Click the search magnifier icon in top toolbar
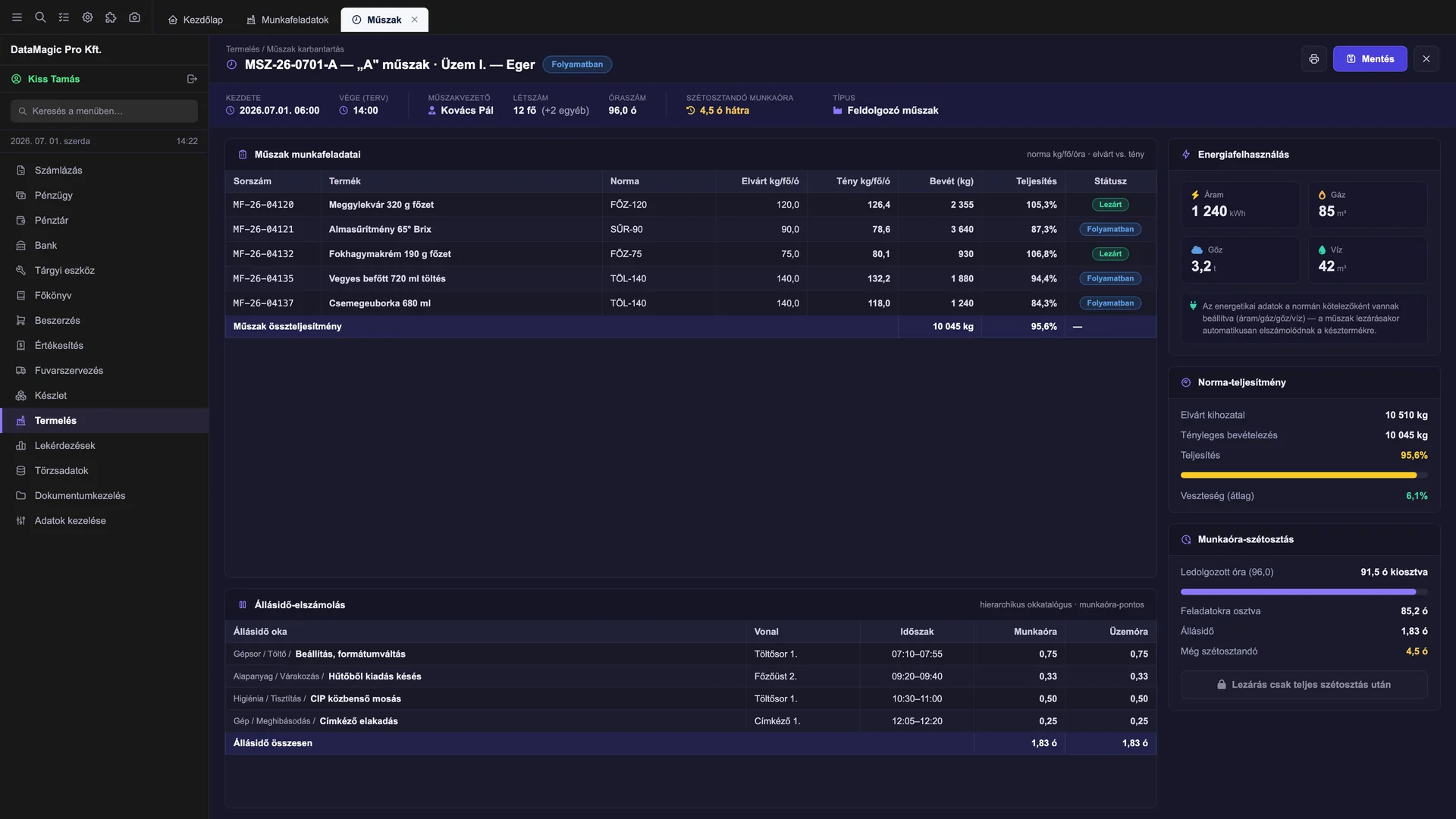The width and height of the screenshot is (1456, 819). point(40,17)
